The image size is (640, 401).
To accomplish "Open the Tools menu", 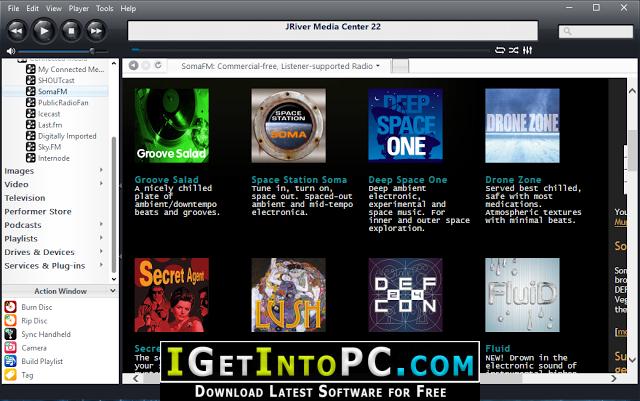I will pos(104,8).
